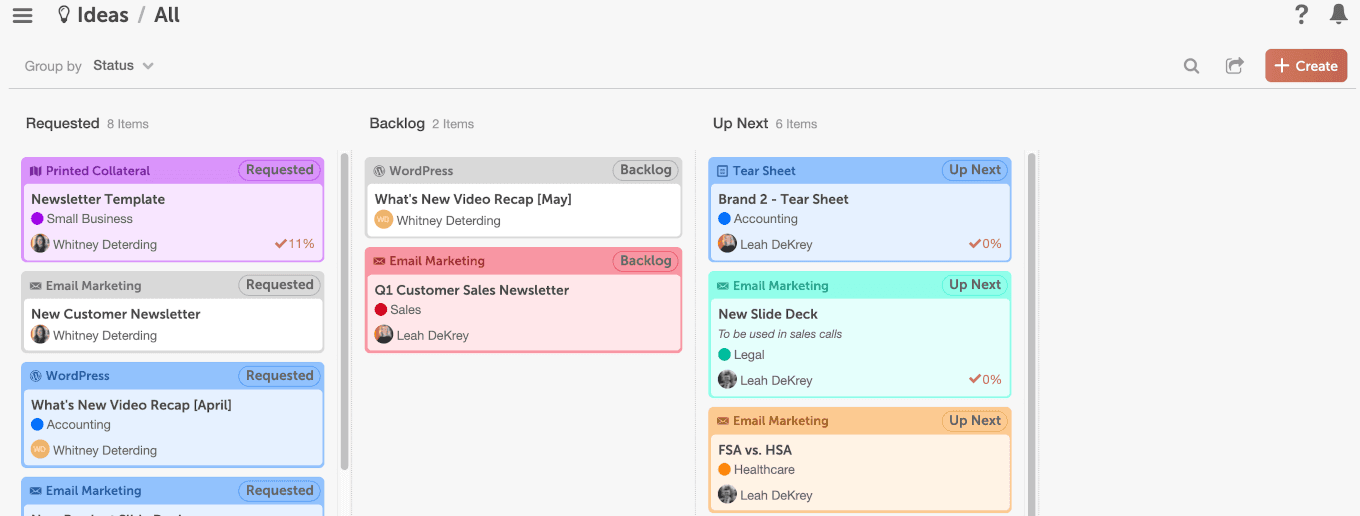Click the Tear Sheet document icon

point(723,171)
